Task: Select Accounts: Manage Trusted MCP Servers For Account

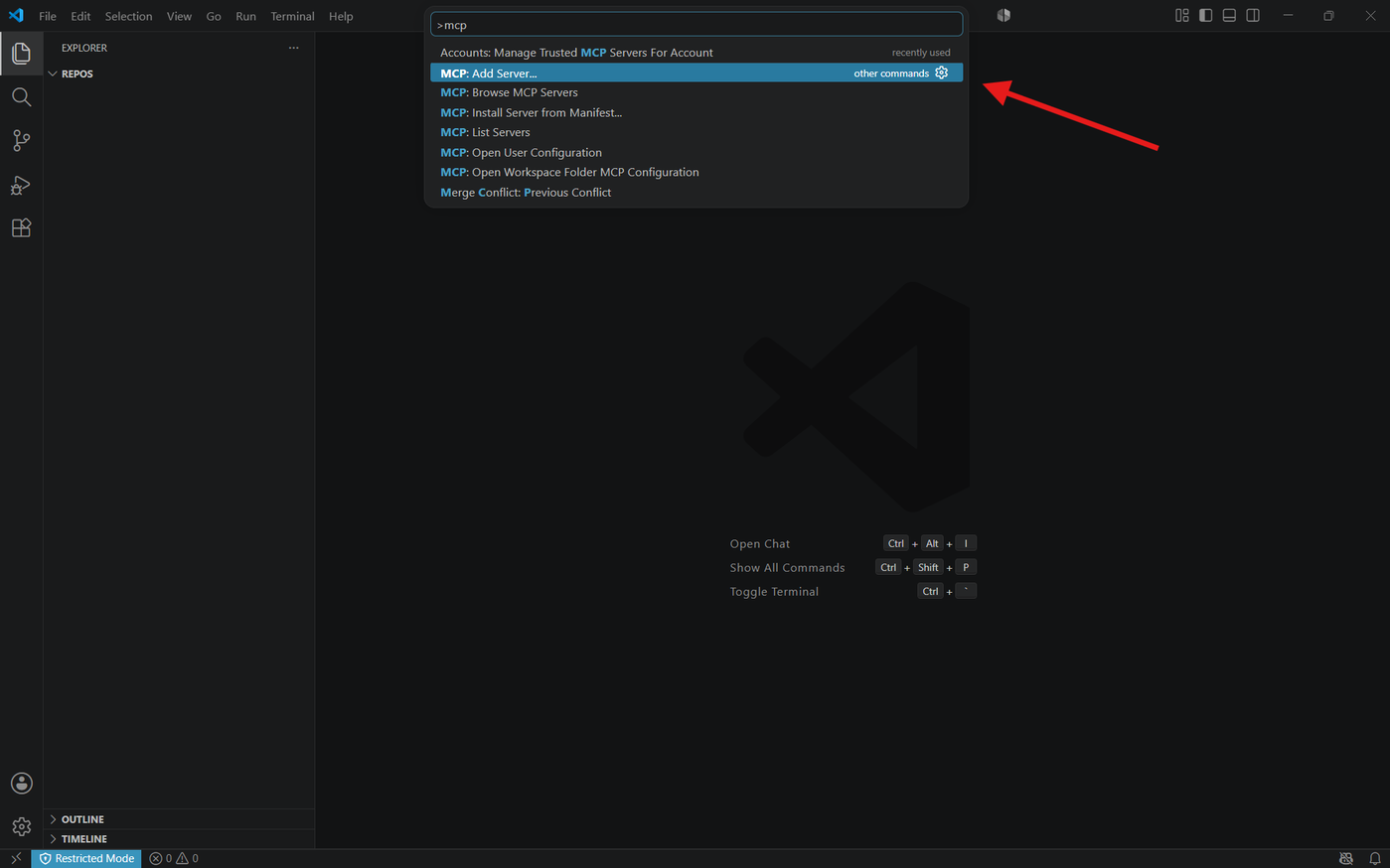Action: (x=696, y=53)
